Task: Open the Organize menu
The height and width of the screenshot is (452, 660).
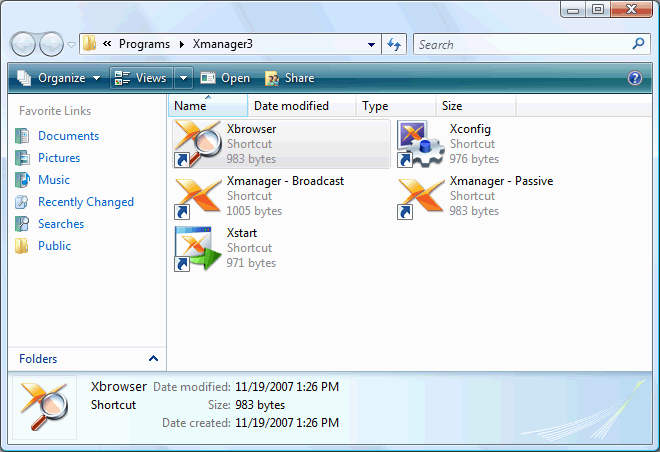Action: pyautogui.click(x=59, y=78)
